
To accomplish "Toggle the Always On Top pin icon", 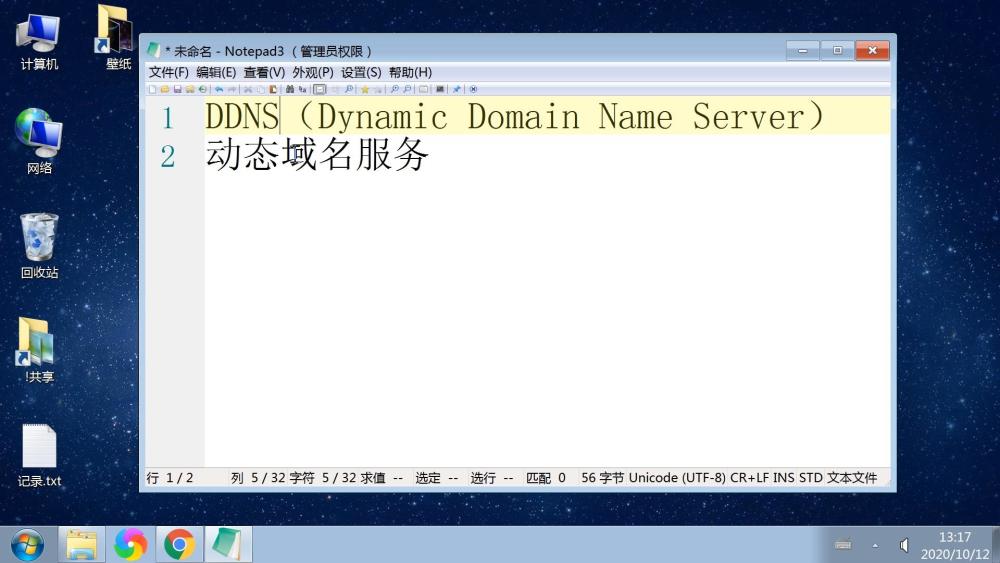I will [x=457, y=89].
